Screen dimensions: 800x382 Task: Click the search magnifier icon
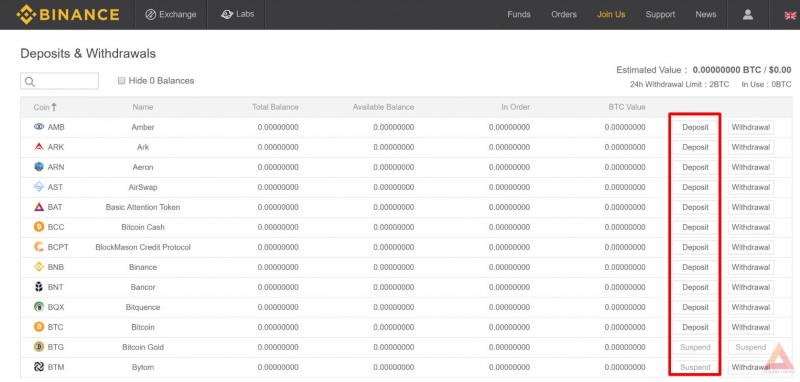[x=30, y=82]
